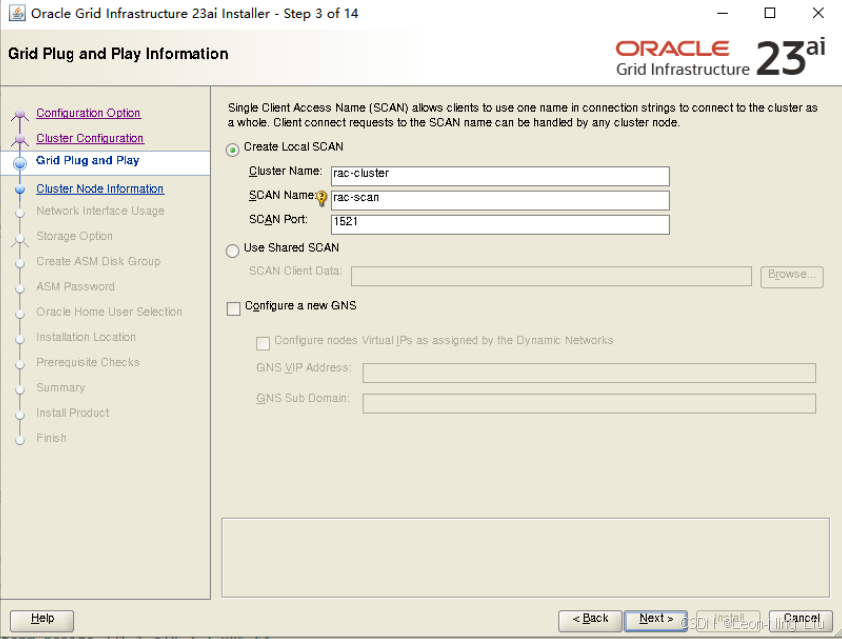842x639 pixels.
Task: Click the SCAN Name text field
Action: click(500, 200)
